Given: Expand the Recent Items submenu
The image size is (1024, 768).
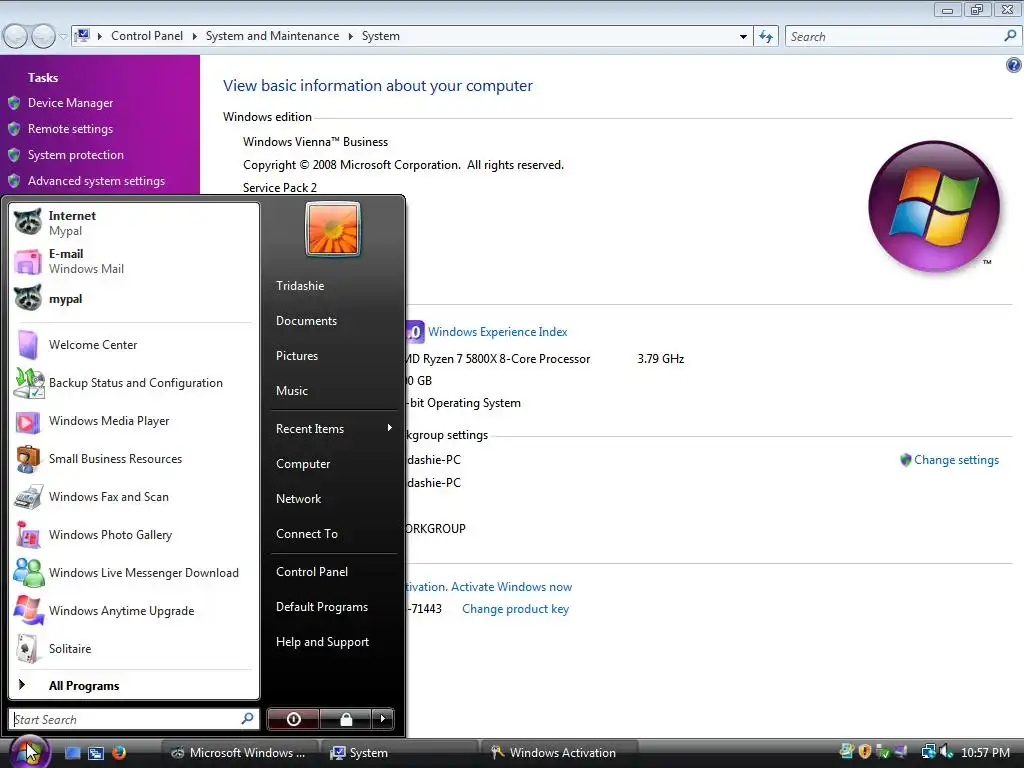Looking at the screenshot, I should (334, 428).
